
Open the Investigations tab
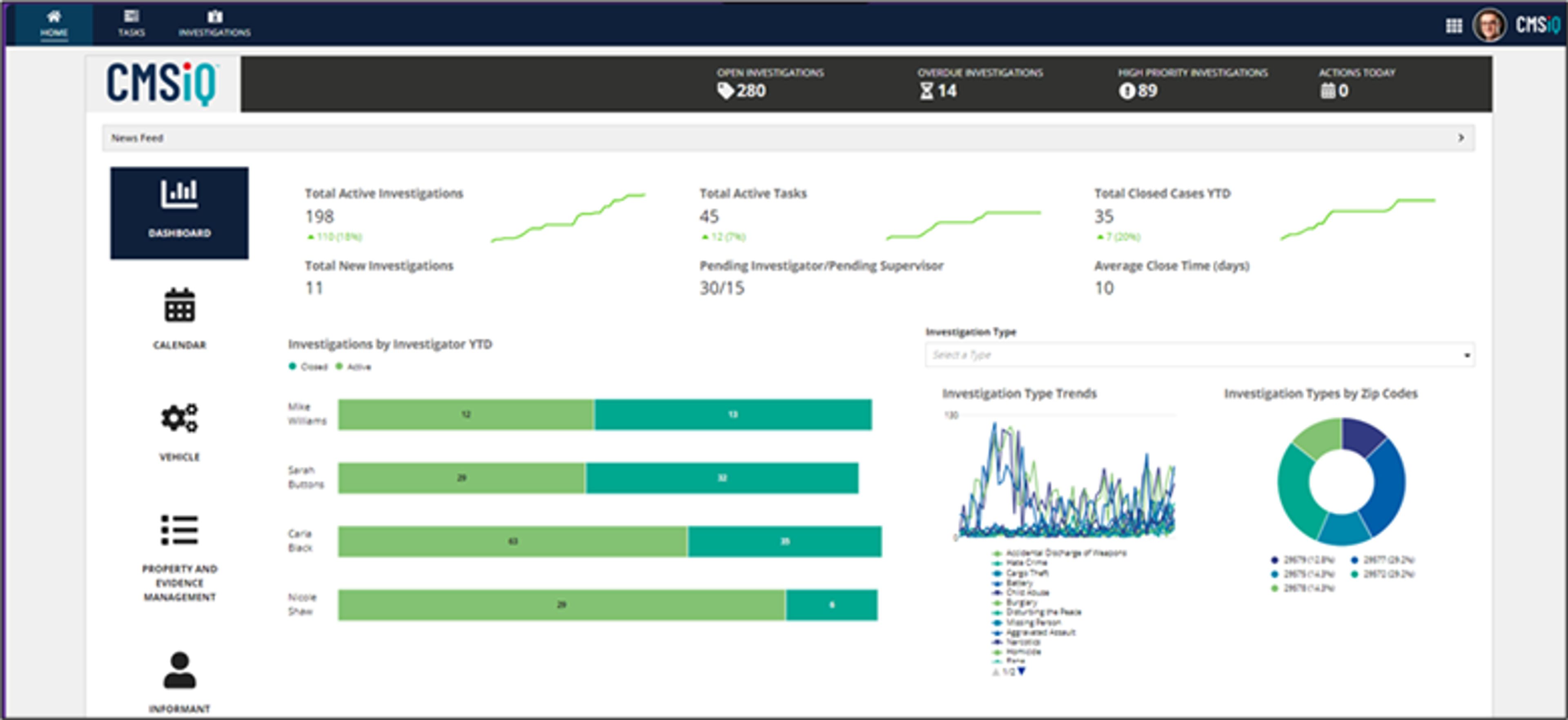point(214,24)
